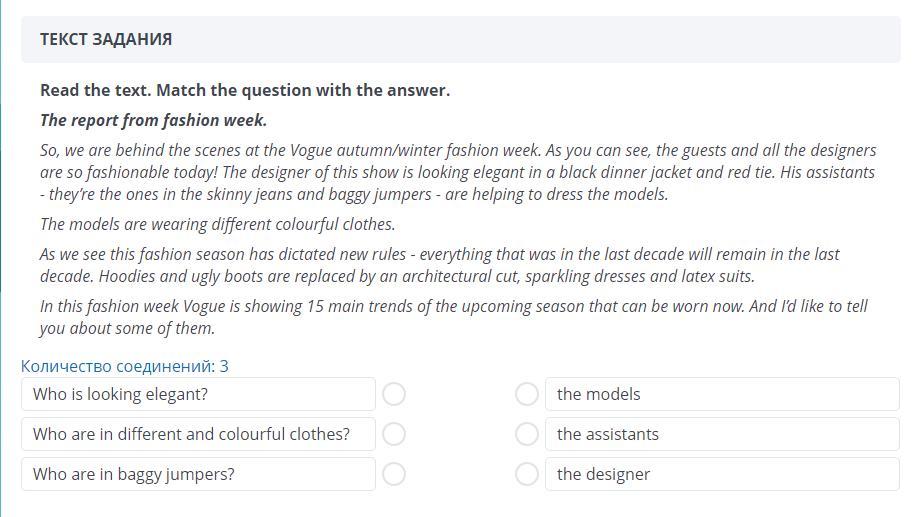Click the "Read the text. Match the question" instruction
Screen dimensions: 915x517
click(245, 90)
